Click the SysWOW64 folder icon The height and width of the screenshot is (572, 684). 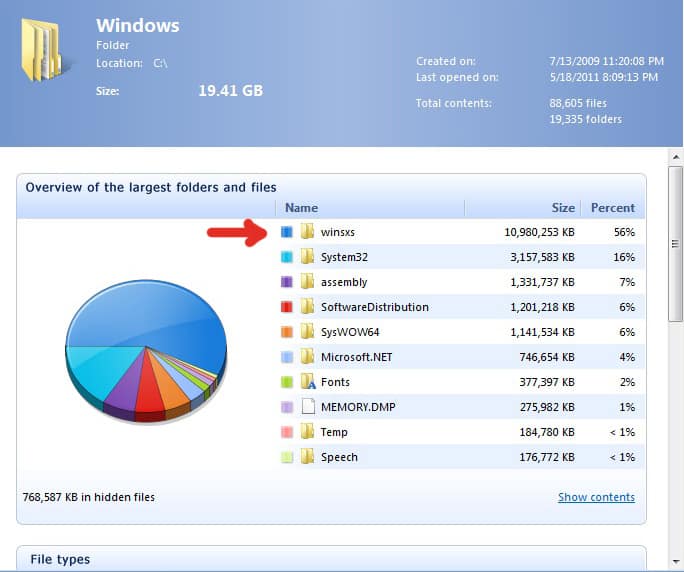(308, 332)
